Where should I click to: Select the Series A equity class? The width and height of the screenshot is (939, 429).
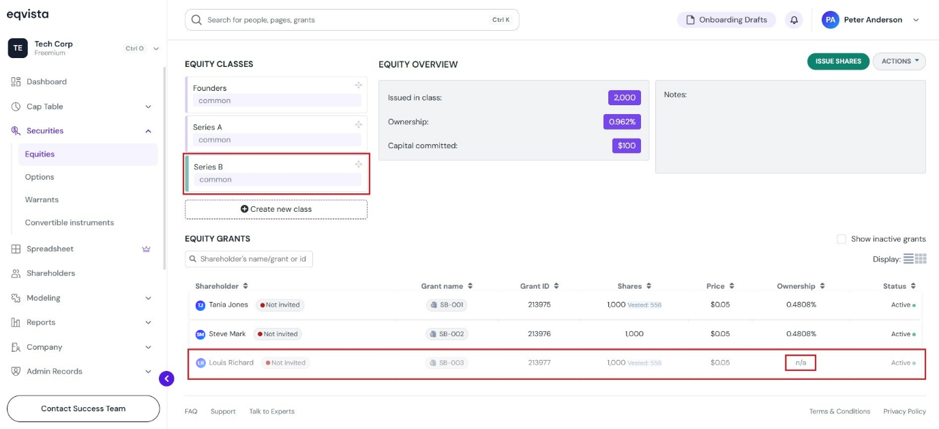pos(276,134)
